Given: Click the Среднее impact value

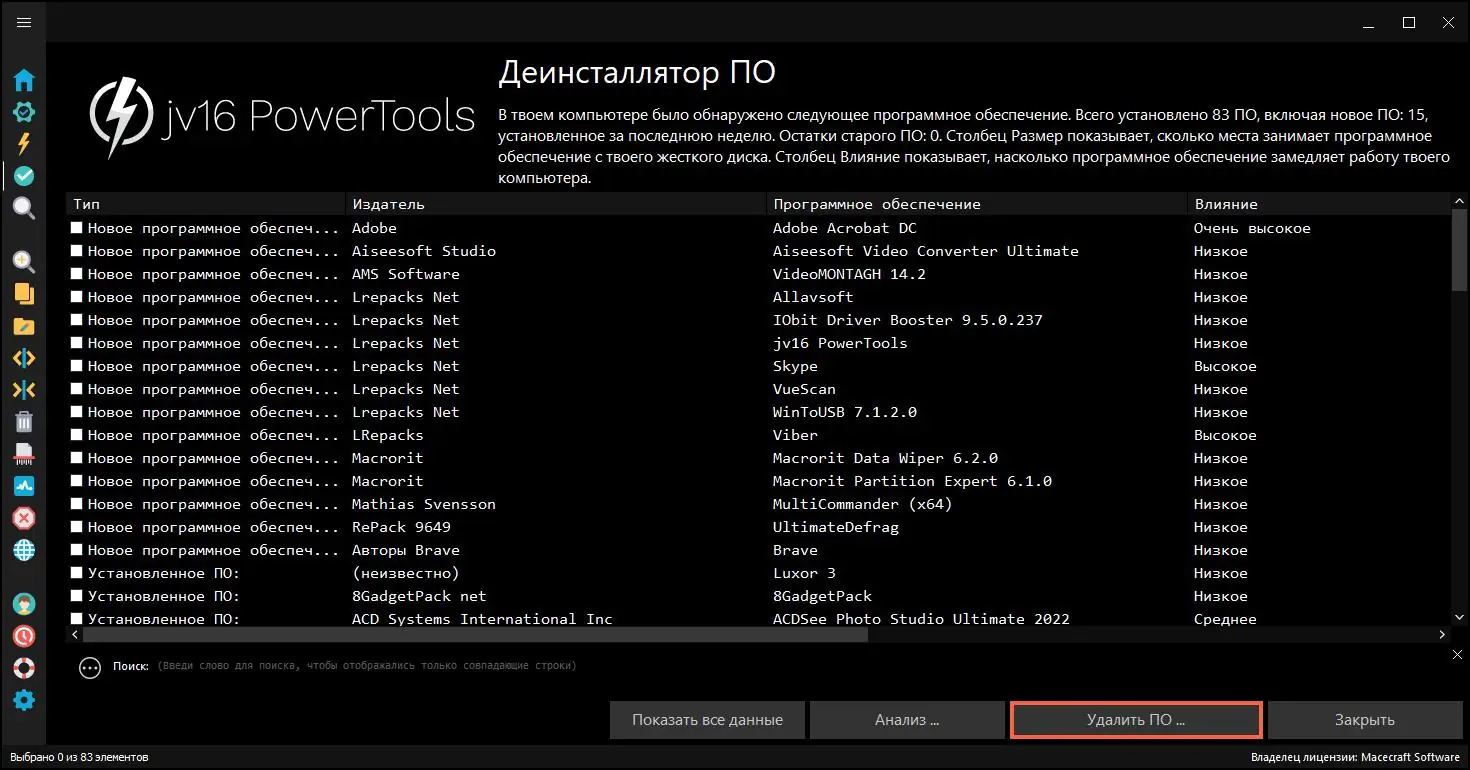Looking at the screenshot, I should pos(1225,619).
